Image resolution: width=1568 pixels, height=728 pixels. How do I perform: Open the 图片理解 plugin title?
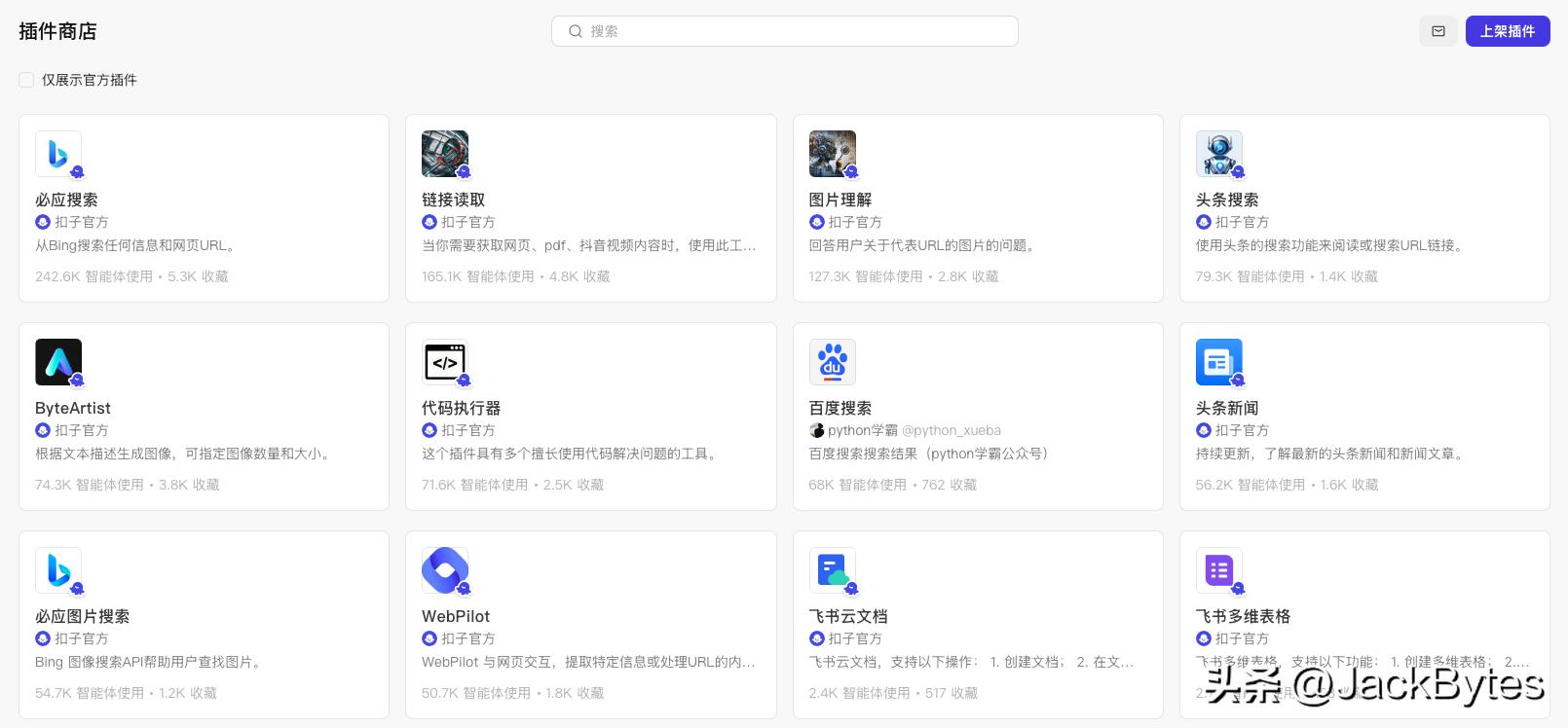pos(840,200)
